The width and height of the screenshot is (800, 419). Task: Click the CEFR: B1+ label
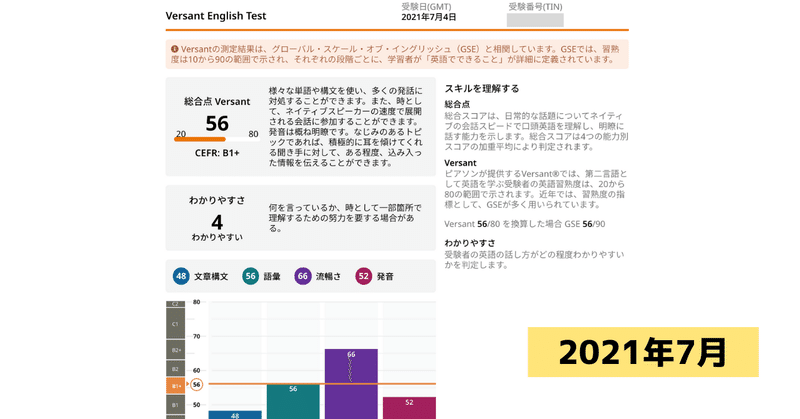(217, 153)
